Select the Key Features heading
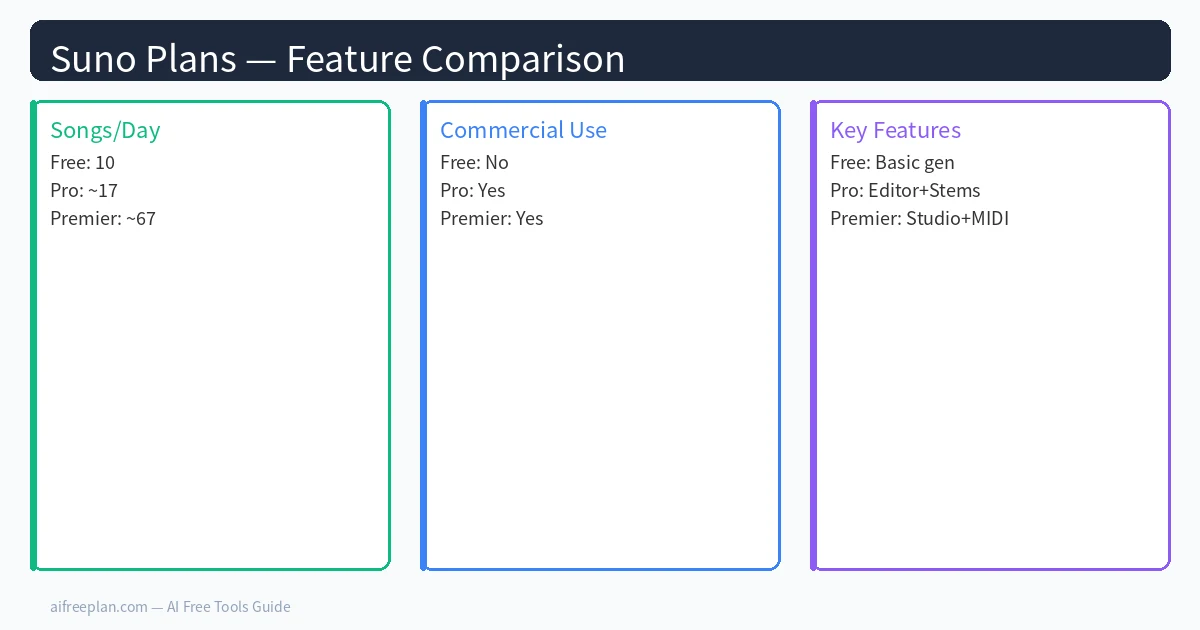The image size is (1200, 630). pos(895,130)
